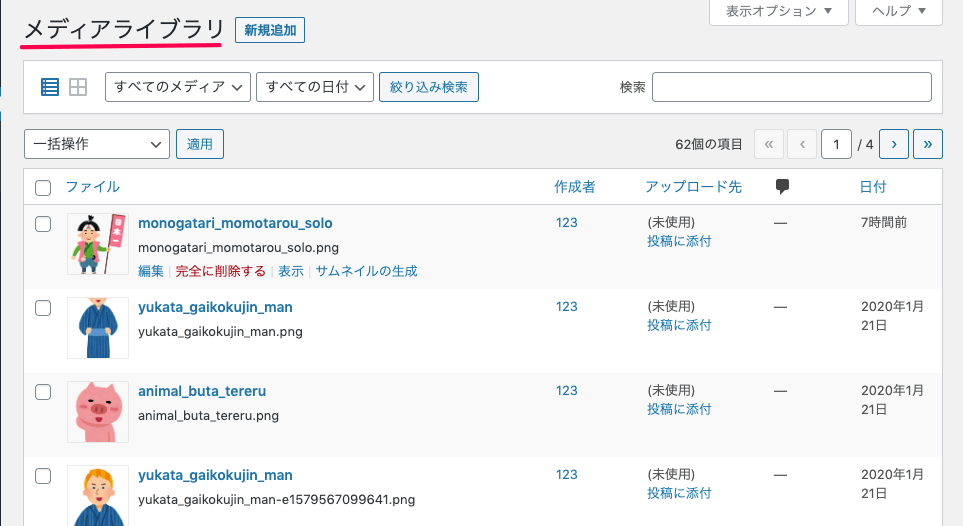This screenshot has height=526, width=963.
Task: Open the すべてのメディア filter dropdown
Action: tap(177, 87)
